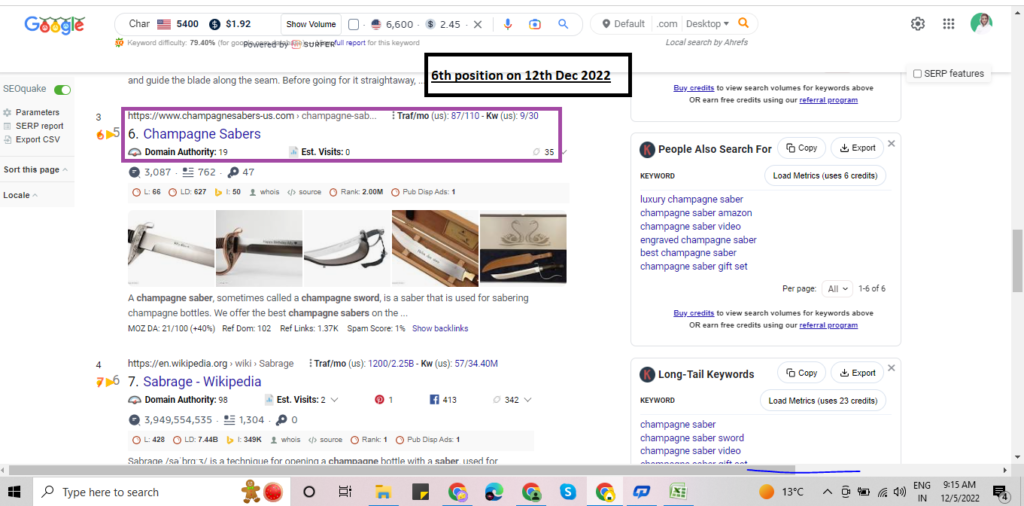1024x506 pixels.
Task: Open the Per page All dropdown
Action: tap(838, 288)
